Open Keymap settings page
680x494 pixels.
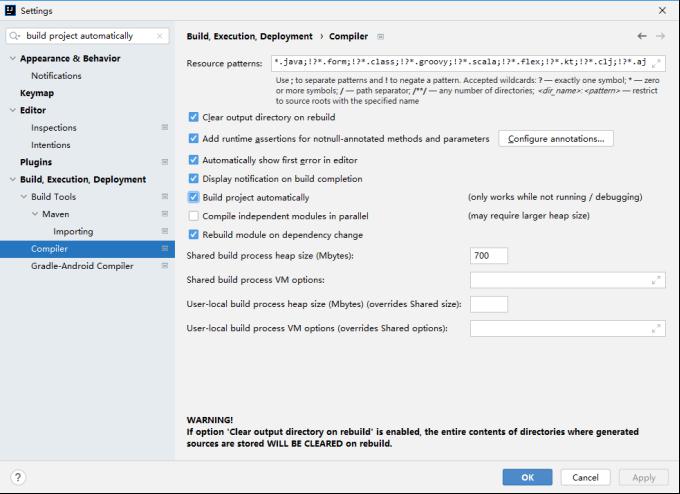(x=37, y=93)
